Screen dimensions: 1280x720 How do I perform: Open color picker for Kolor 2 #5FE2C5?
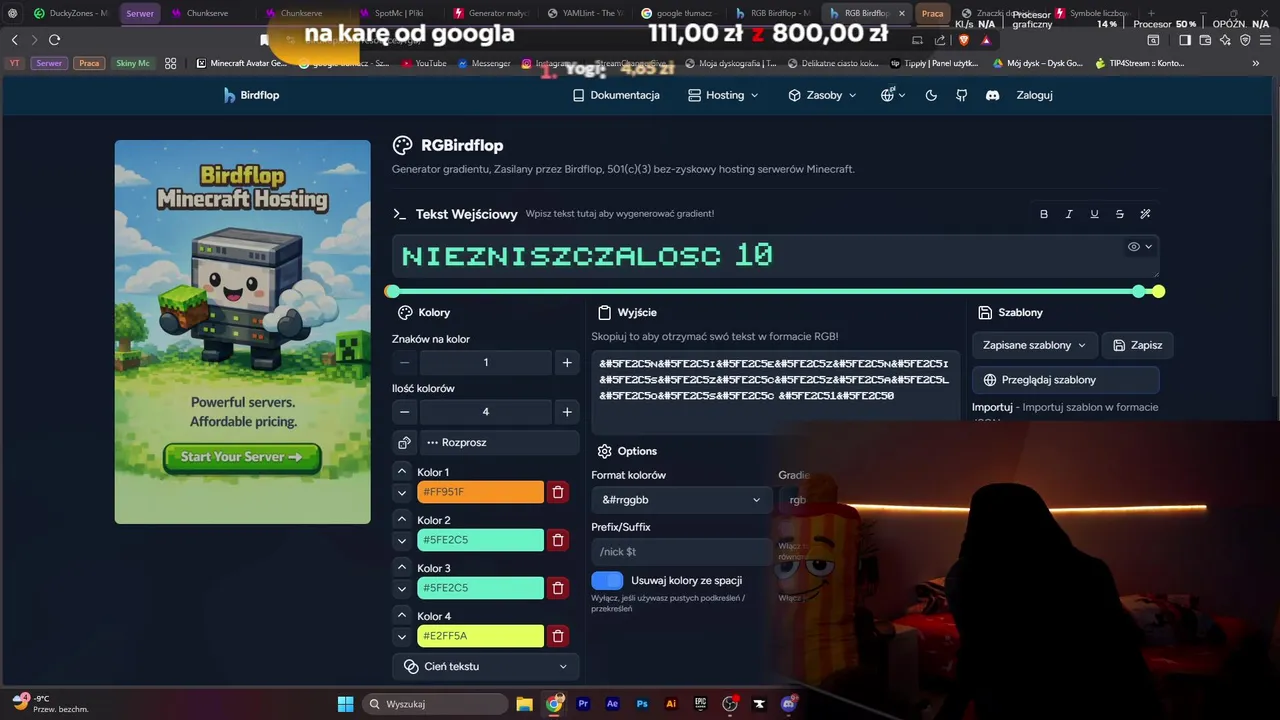[480, 540]
